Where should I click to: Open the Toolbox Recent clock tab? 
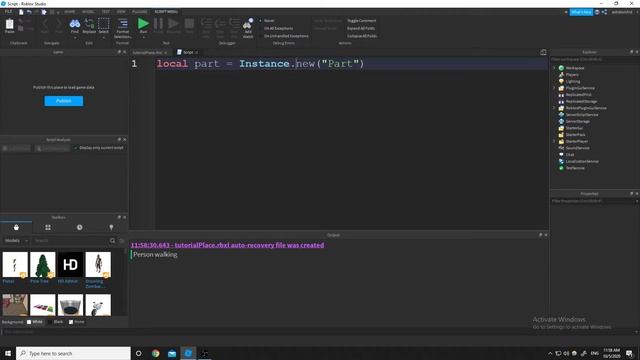[x=80, y=227]
